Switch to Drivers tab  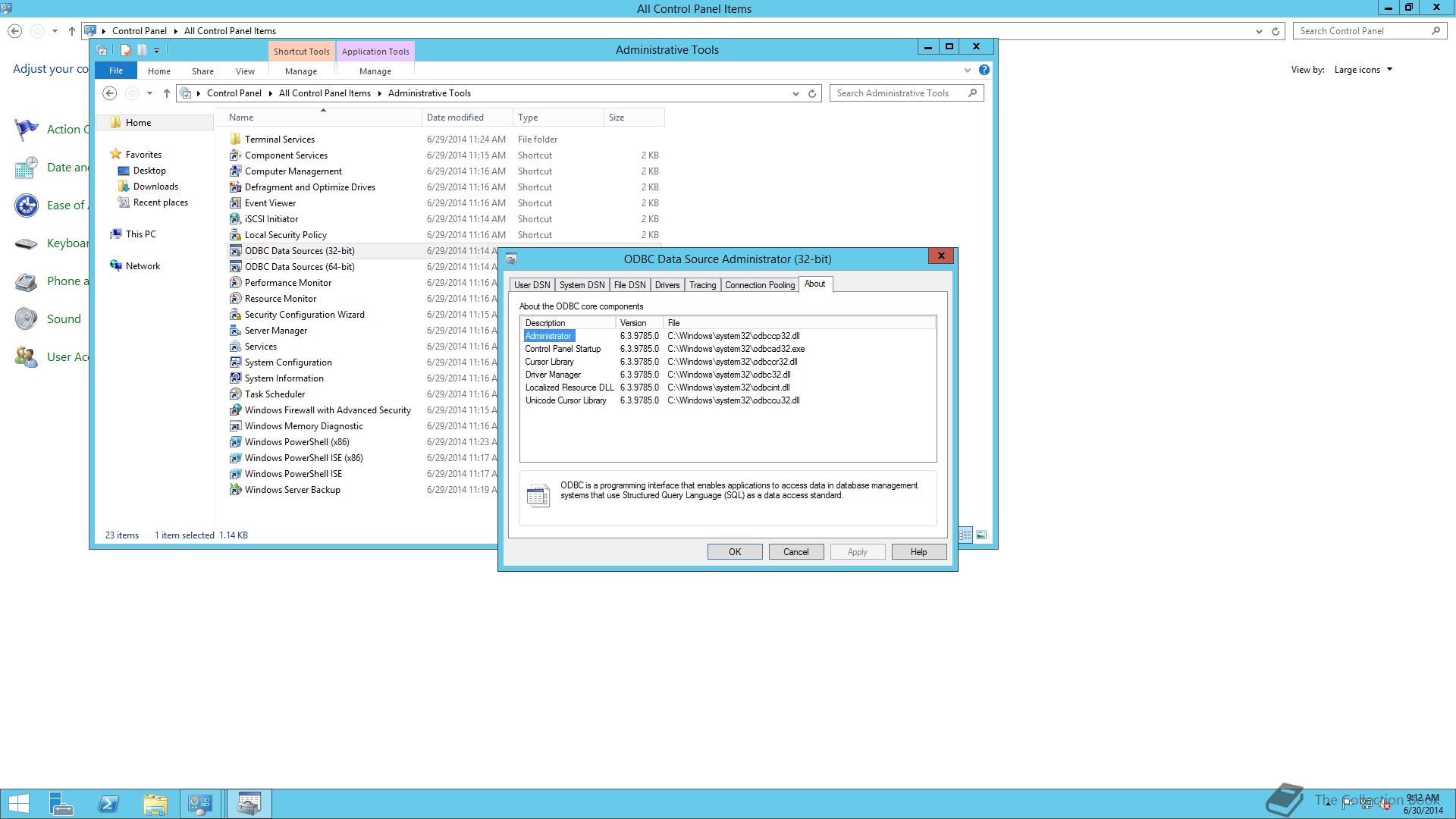coord(667,284)
